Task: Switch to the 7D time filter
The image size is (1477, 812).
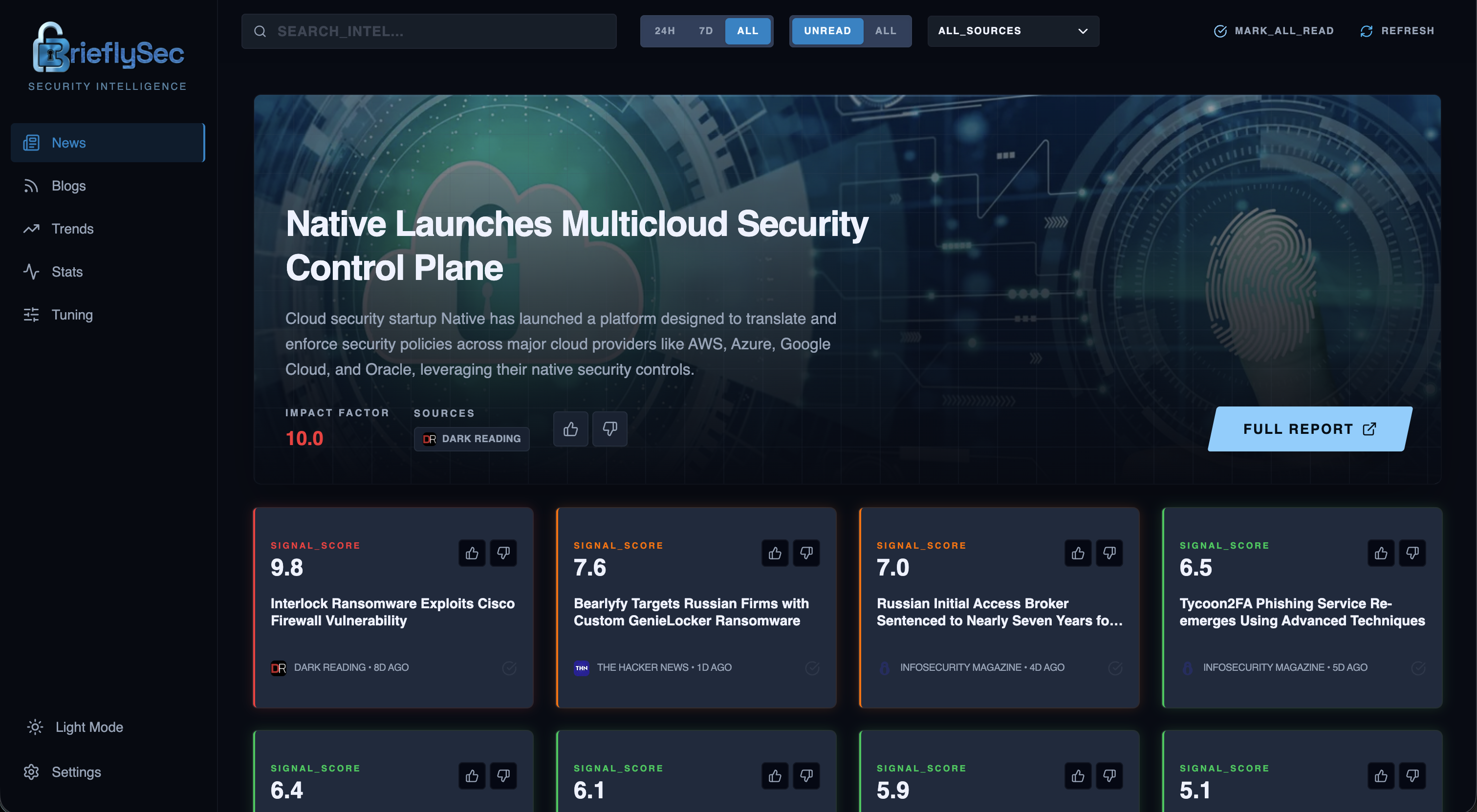Action: [x=705, y=31]
